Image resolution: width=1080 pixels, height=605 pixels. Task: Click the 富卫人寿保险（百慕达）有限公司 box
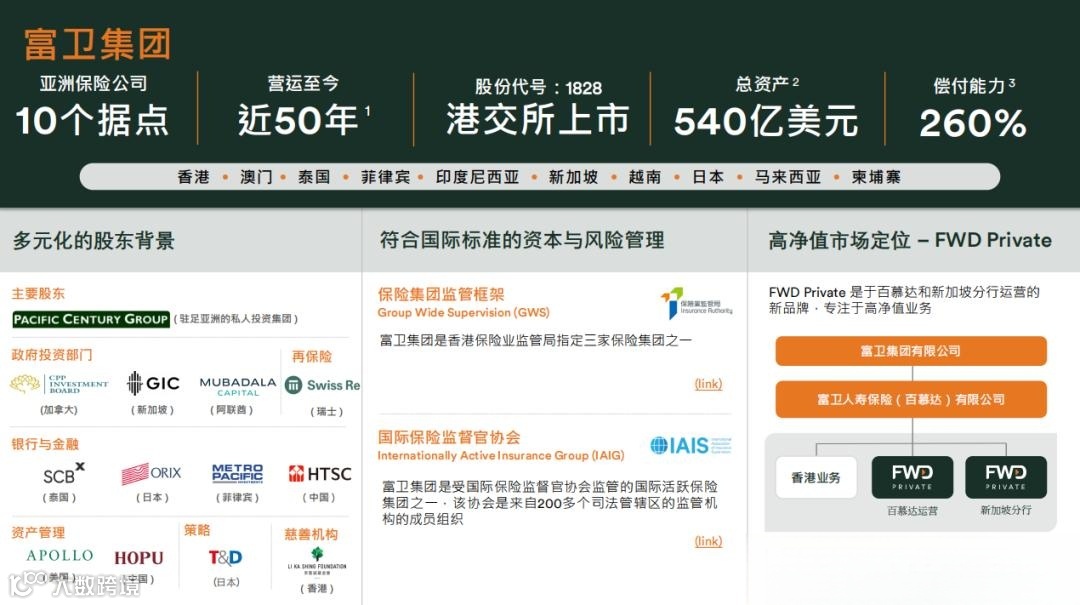911,399
